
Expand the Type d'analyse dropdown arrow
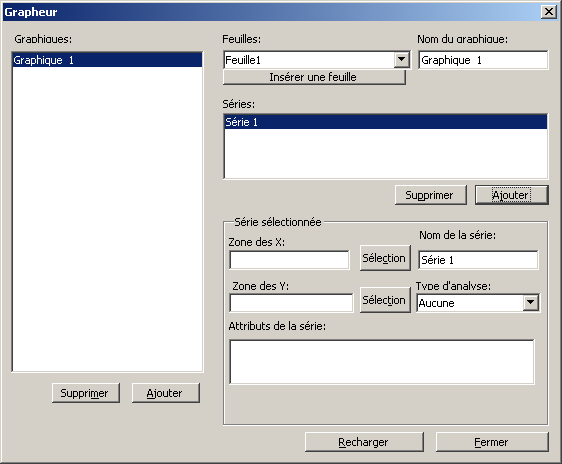pos(530,303)
